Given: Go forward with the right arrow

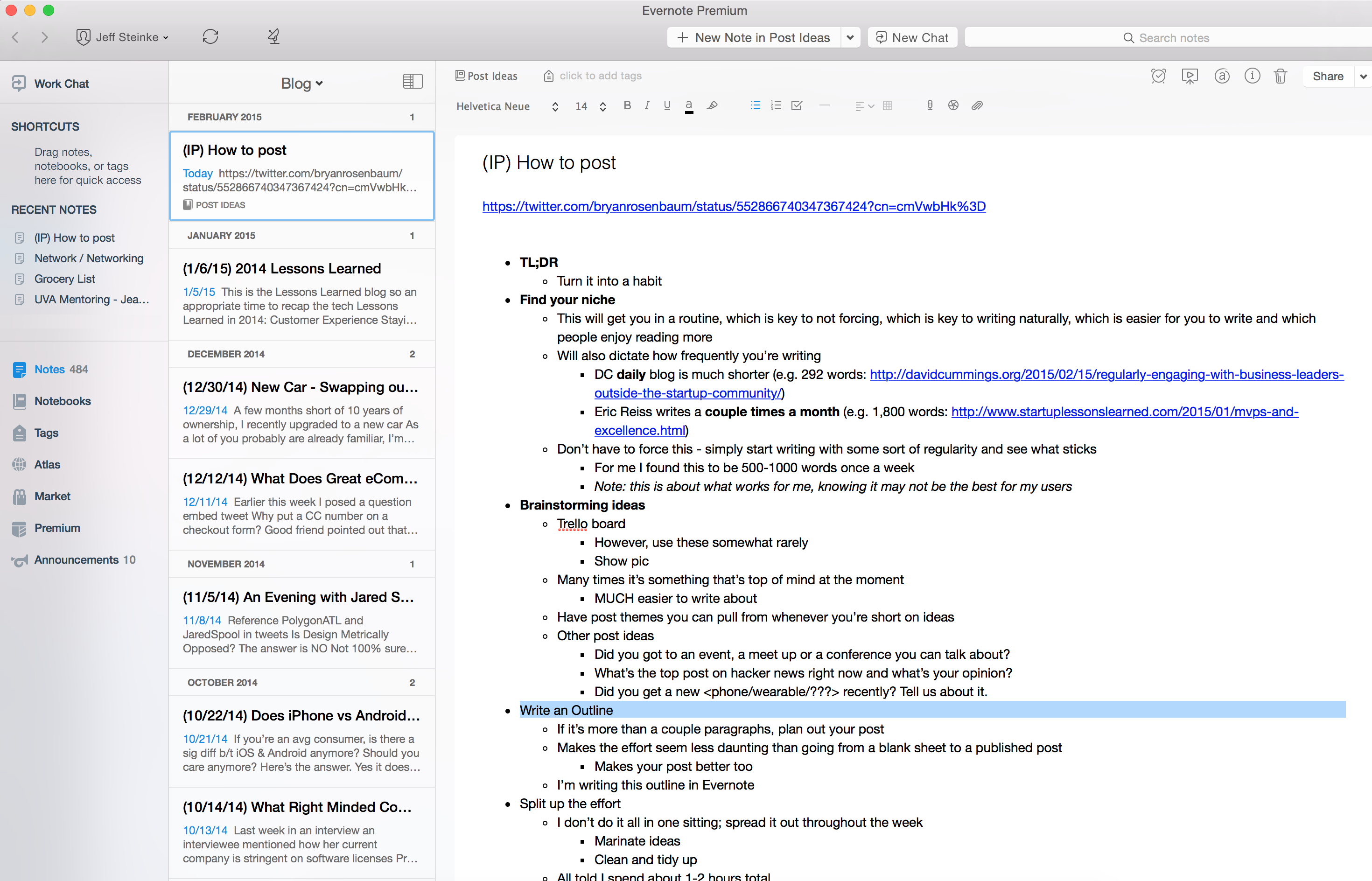Looking at the screenshot, I should point(45,37).
